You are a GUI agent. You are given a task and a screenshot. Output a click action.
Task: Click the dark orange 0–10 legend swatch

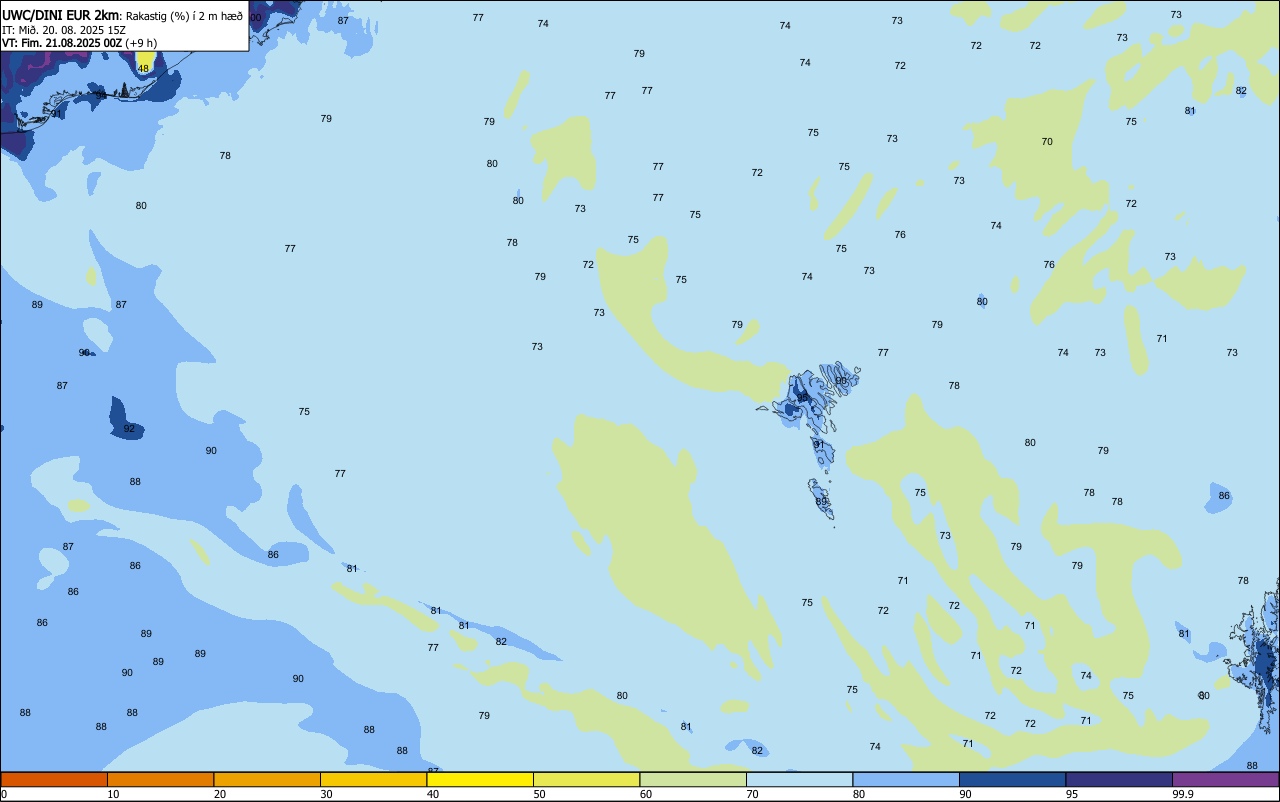point(54,779)
